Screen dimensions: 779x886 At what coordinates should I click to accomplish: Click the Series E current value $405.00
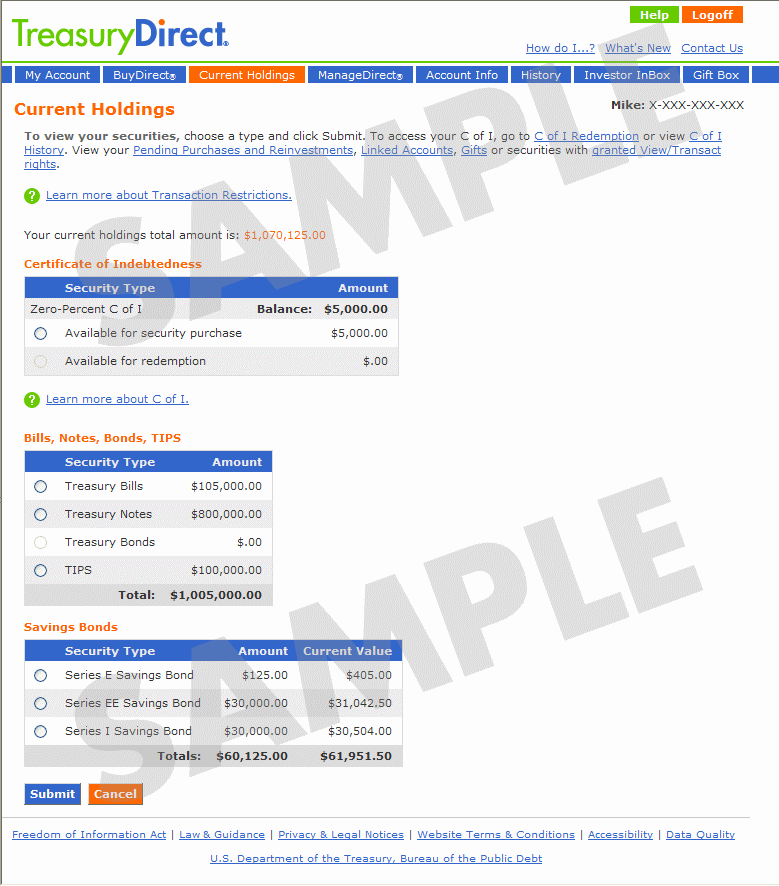click(x=369, y=675)
